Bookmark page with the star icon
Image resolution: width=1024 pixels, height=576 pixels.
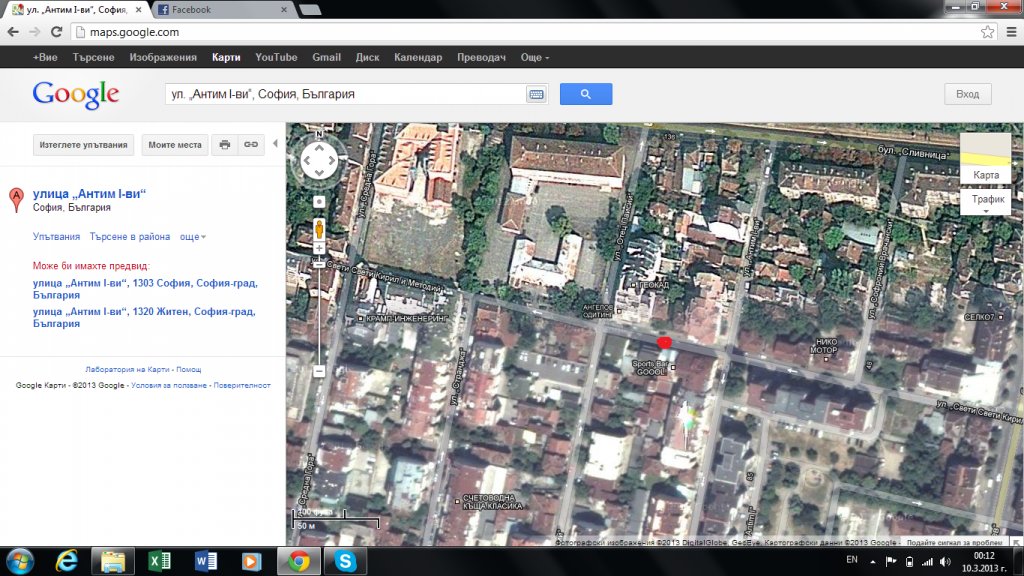tap(987, 32)
